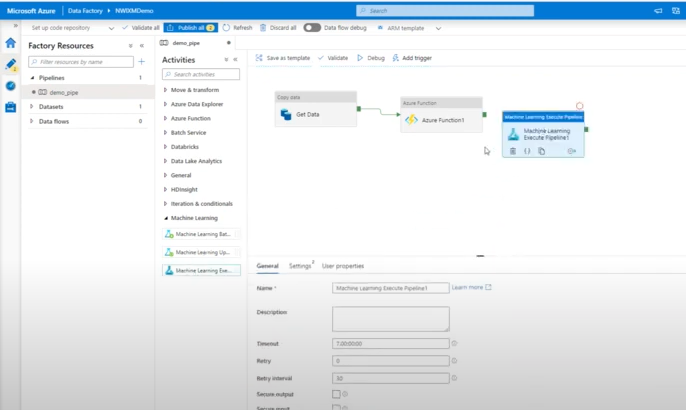The image size is (686, 410).
Task: Collapse the Factory Resources panel with double arrow
Action: click(142, 46)
